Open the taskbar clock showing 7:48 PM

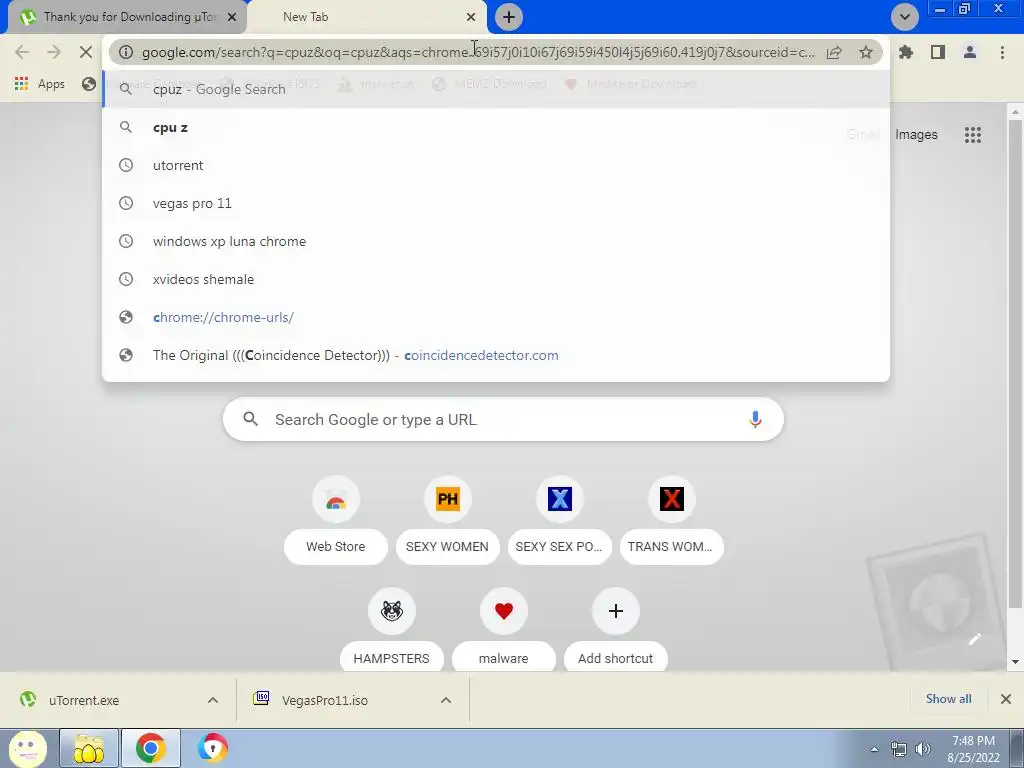[973, 749]
